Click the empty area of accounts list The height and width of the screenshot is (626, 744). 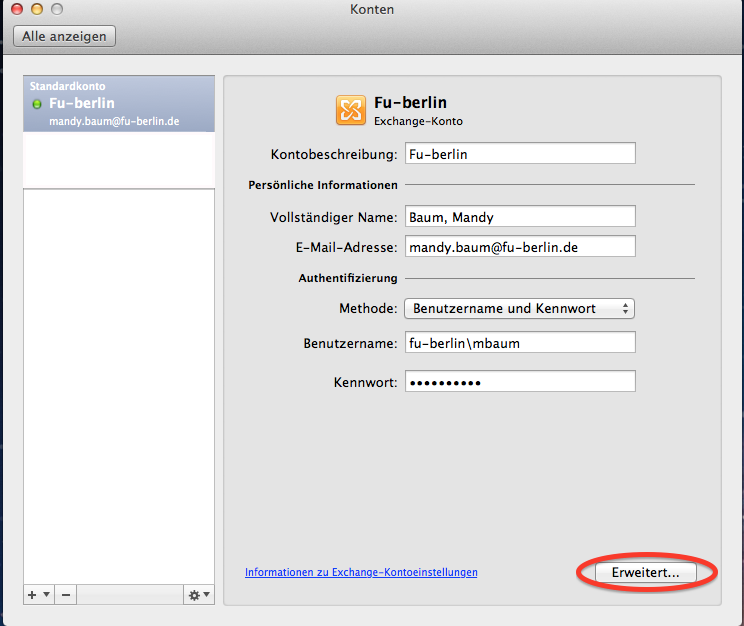click(118, 380)
